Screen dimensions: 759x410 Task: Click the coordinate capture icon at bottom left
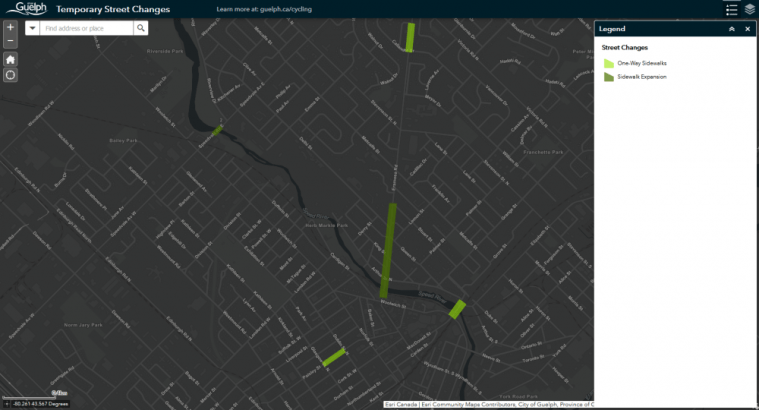(7, 404)
